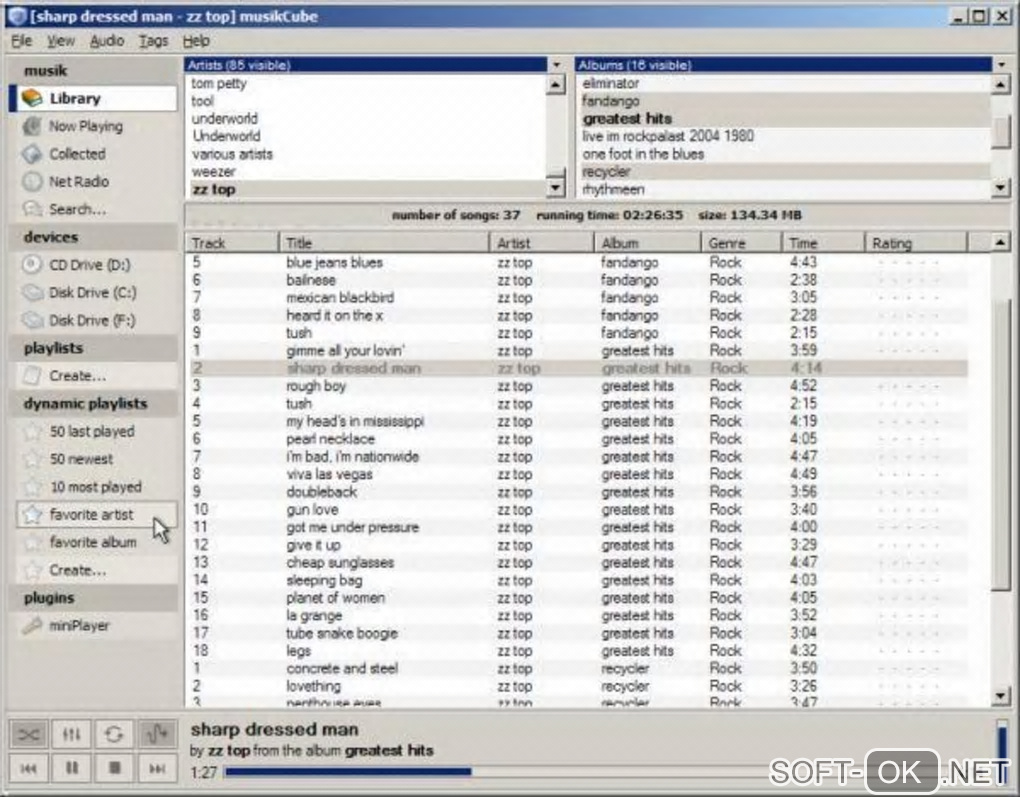Select artist 'weezer' in Artists list

[366, 172]
